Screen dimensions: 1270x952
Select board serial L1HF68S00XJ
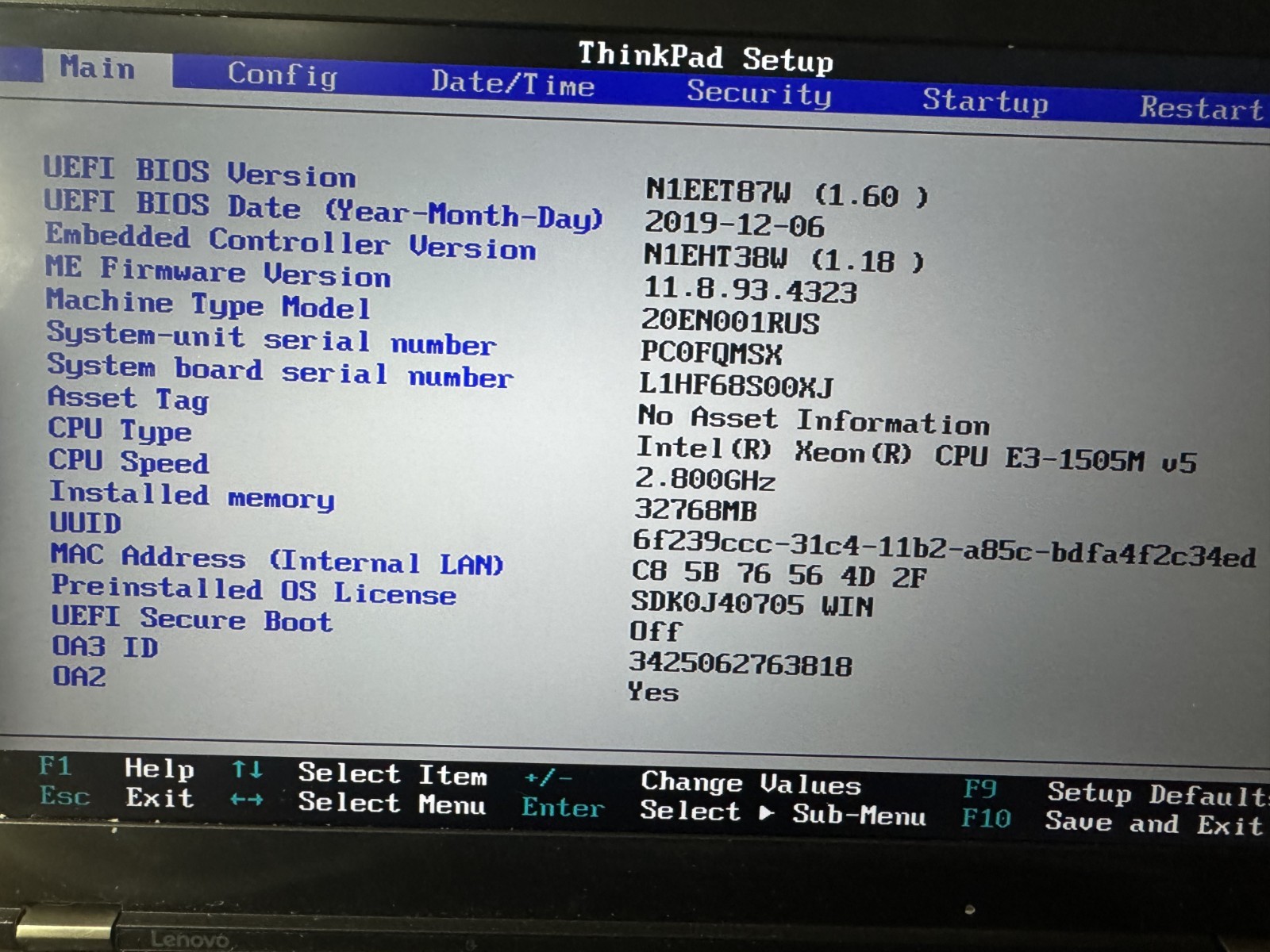(737, 386)
